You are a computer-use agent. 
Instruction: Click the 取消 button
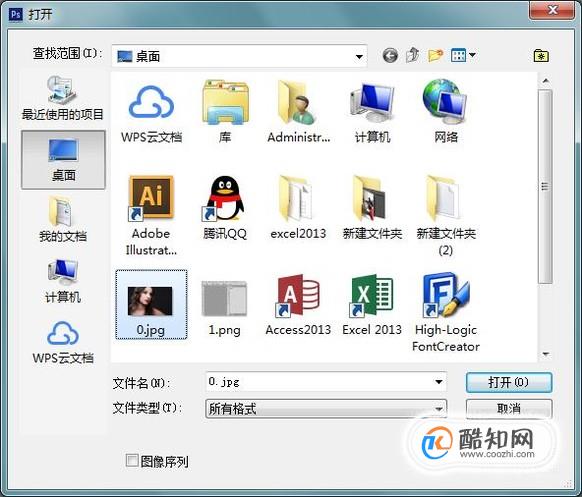[509, 409]
